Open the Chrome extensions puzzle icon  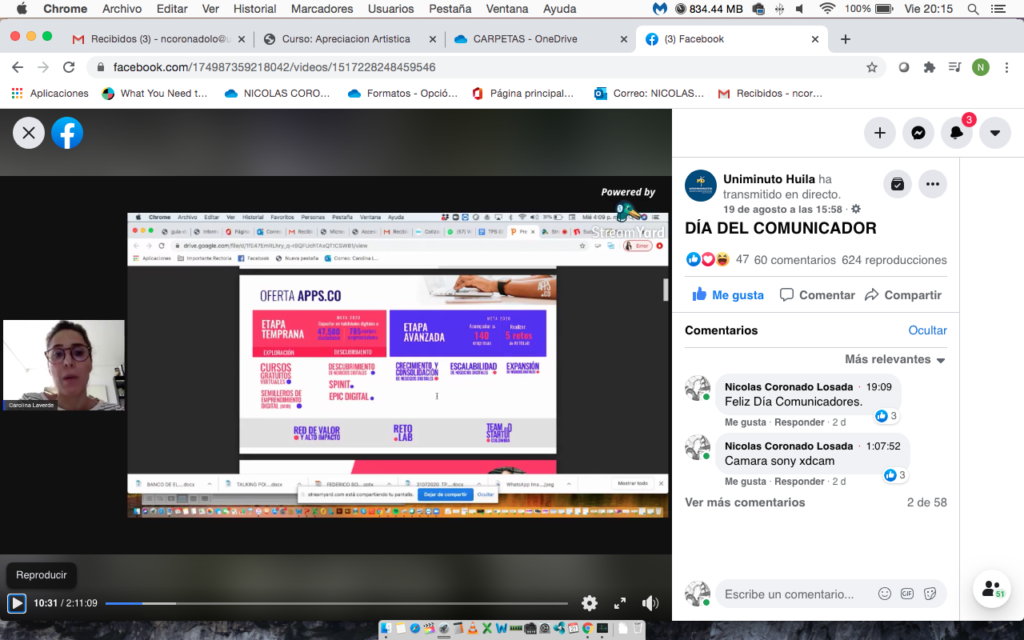929,67
